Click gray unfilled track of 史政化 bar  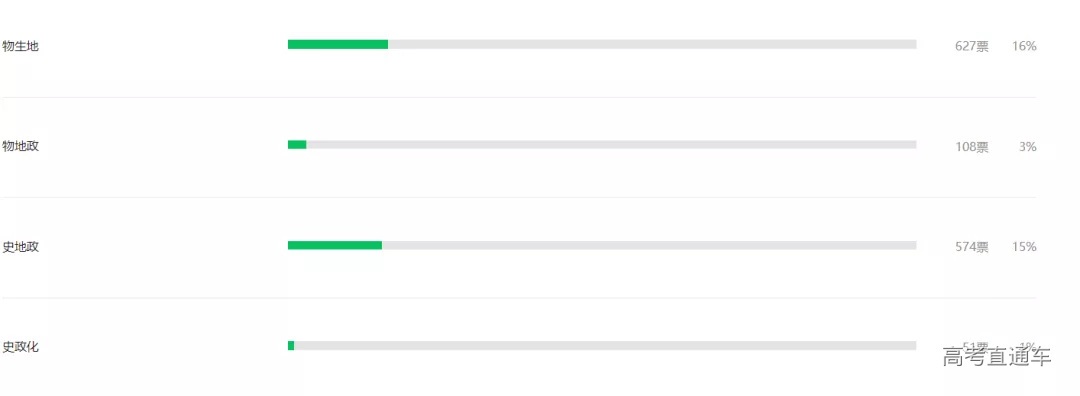pyautogui.click(x=605, y=345)
